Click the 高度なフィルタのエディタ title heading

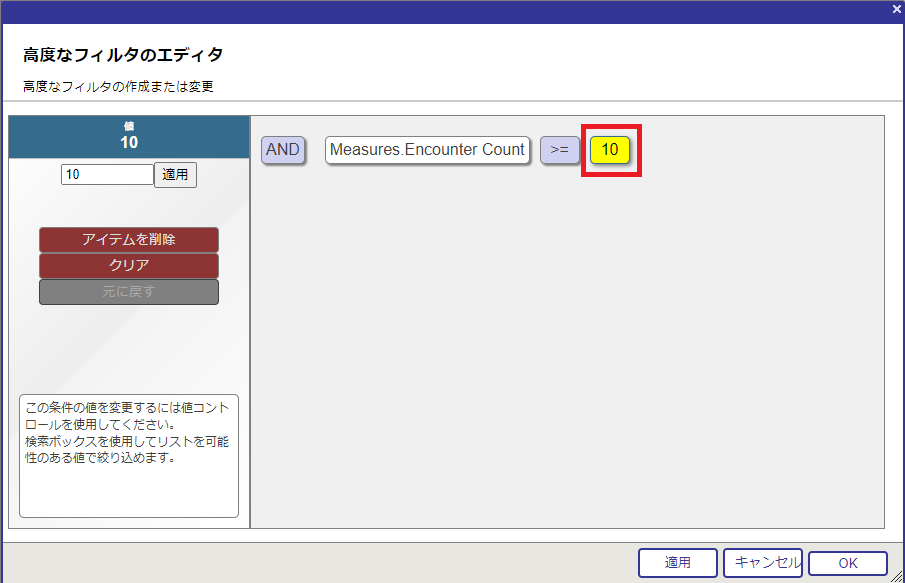(x=123, y=54)
